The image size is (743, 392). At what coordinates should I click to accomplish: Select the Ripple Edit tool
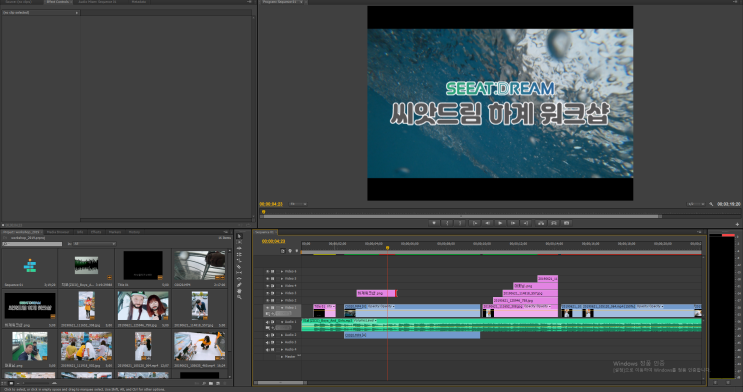coord(239,248)
